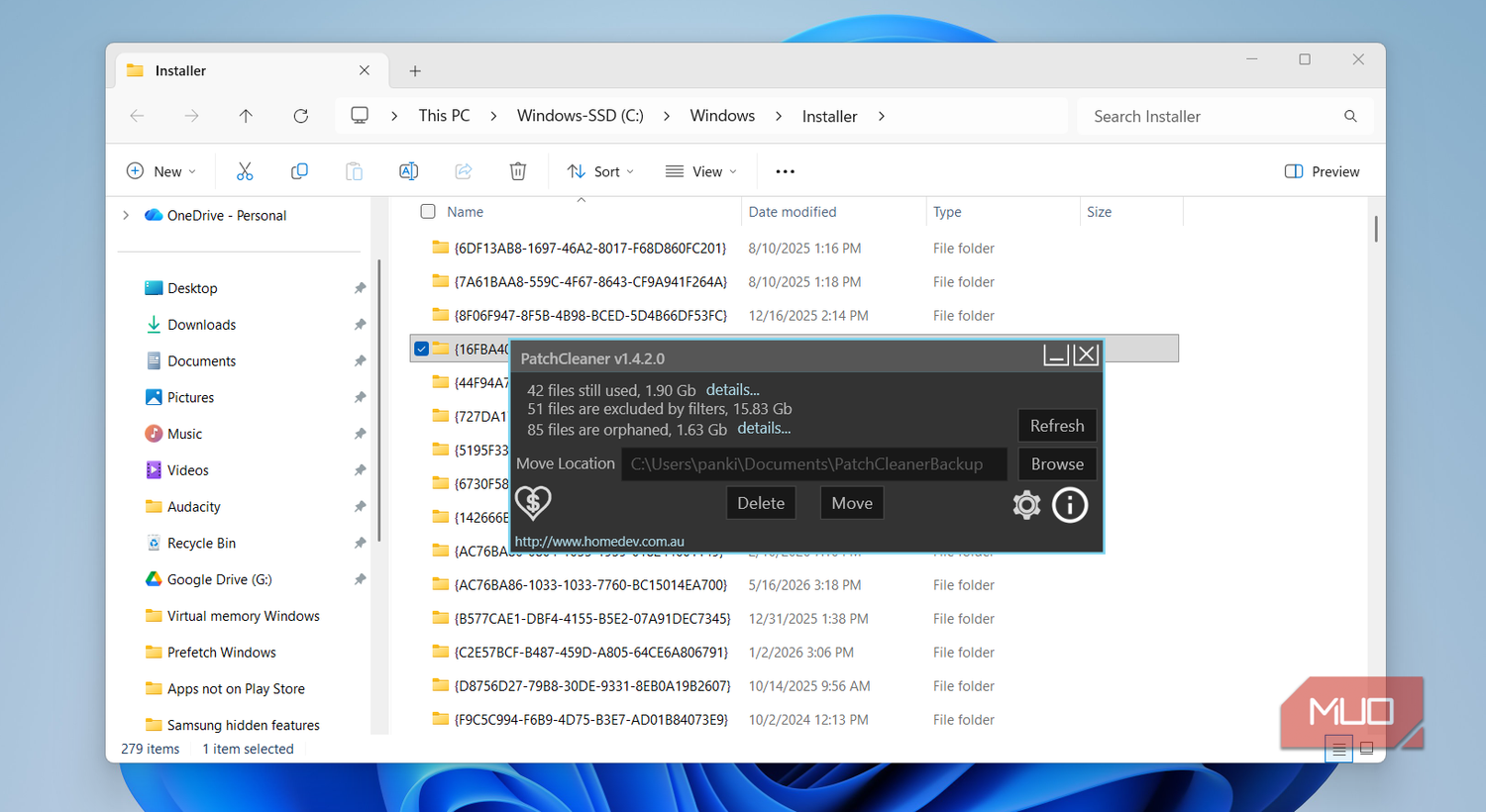Select the {6DF13AB8-1697-46A2 folder row
The height and width of the screenshot is (812, 1486).
click(794, 249)
